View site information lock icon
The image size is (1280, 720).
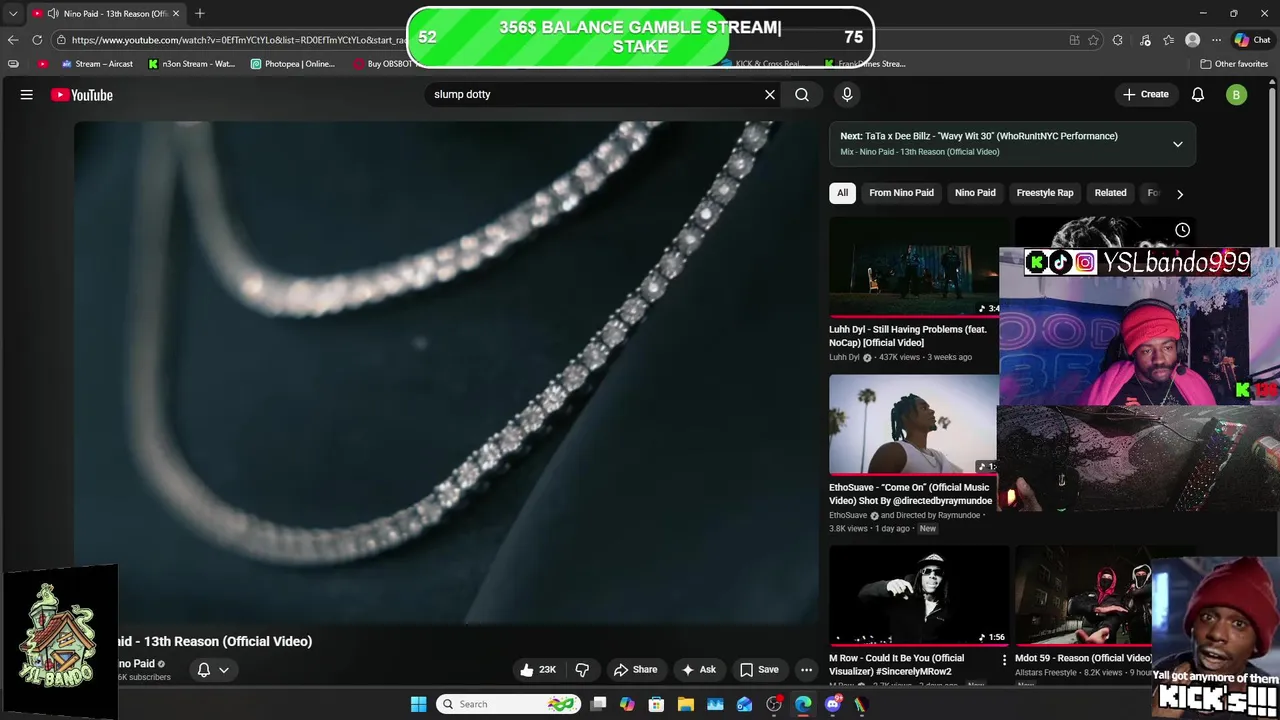click(x=61, y=40)
